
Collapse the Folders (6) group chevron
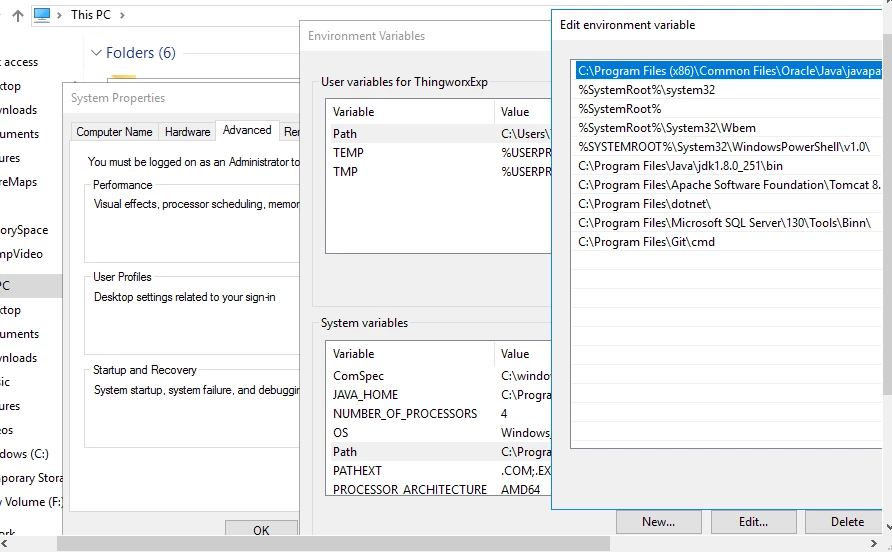pyautogui.click(x=96, y=53)
